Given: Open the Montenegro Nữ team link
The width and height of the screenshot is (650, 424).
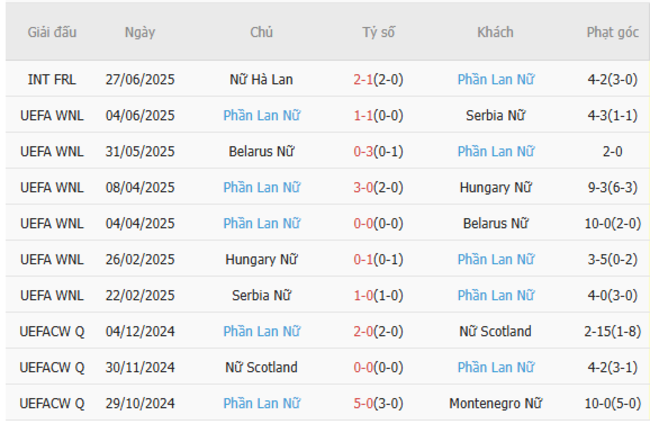Looking at the screenshot, I should pos(495,403).
